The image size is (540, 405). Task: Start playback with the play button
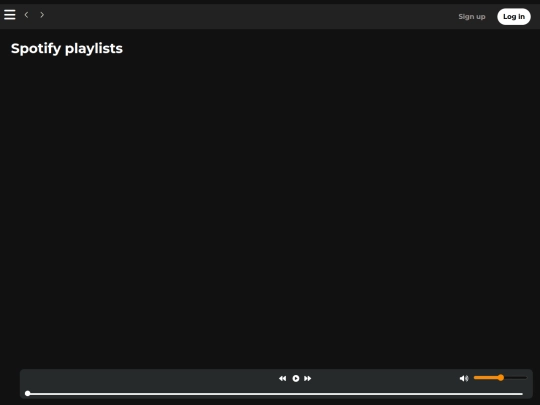[296, 378]
